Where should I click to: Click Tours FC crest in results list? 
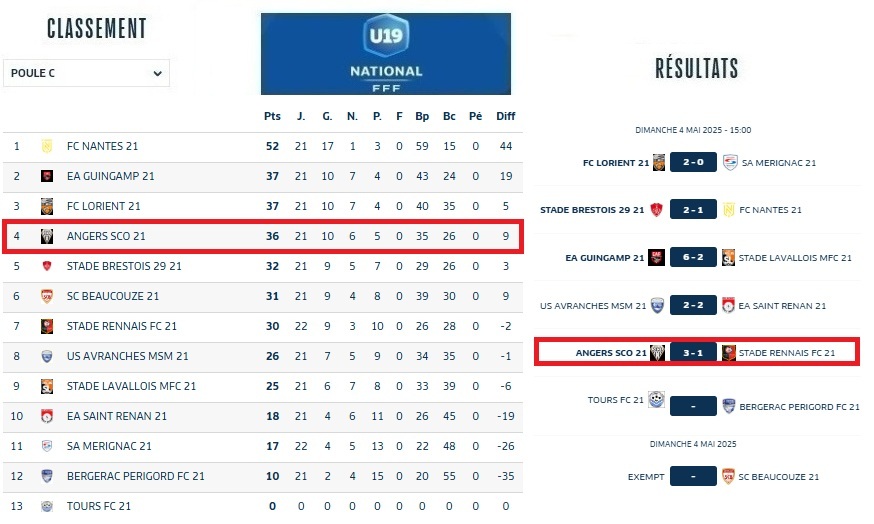[x=655, y=400]
